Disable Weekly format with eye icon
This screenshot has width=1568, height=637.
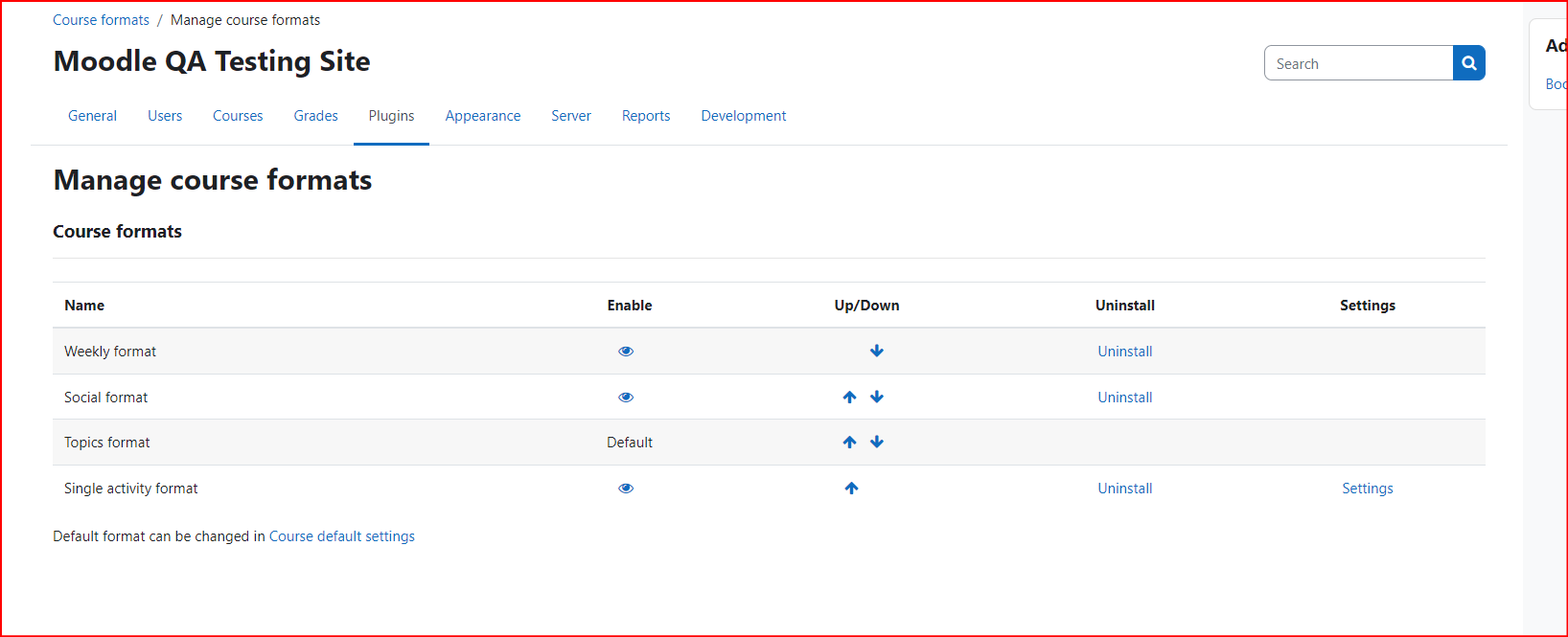(626, 352)
